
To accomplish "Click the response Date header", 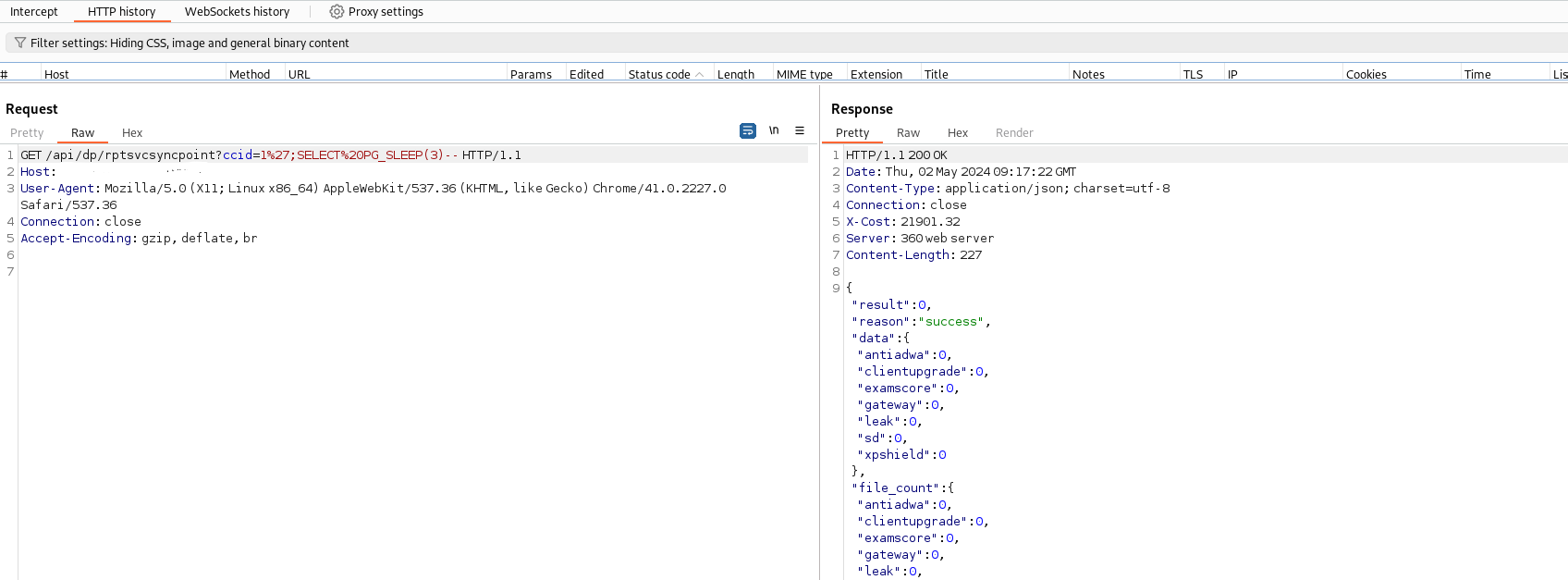I will 961,172.
